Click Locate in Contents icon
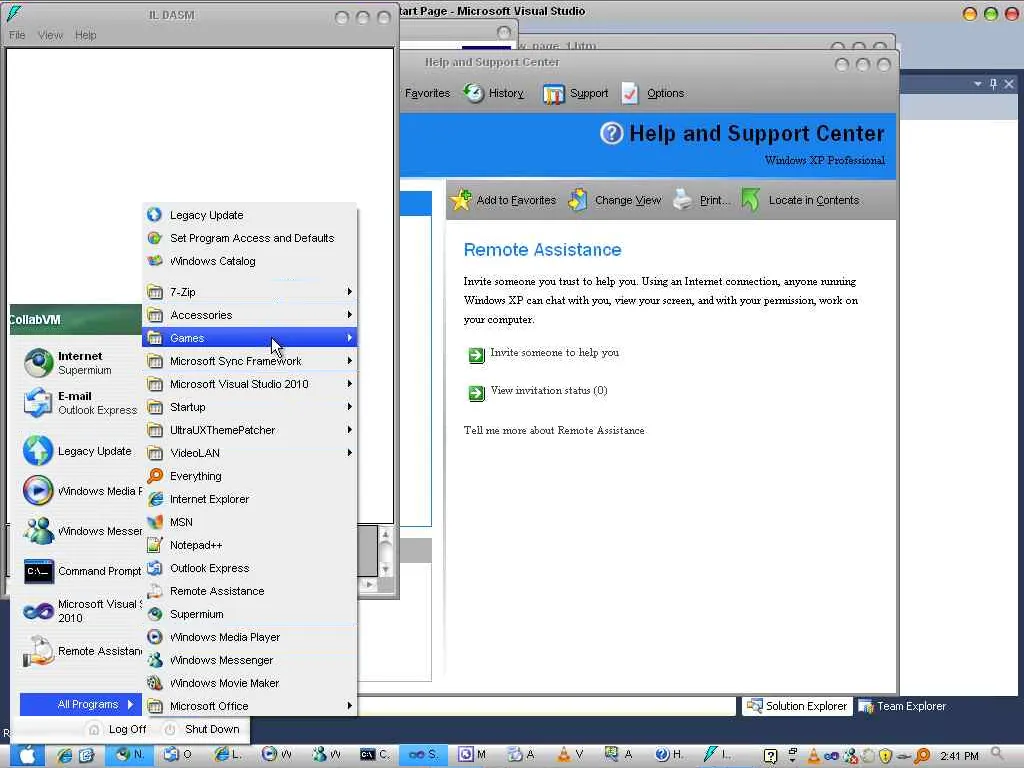1024x768 pixels. 750,200
